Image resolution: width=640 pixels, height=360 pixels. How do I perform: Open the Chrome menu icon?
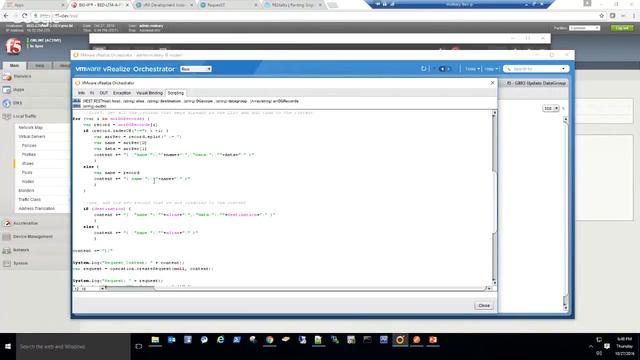(633, 16)
